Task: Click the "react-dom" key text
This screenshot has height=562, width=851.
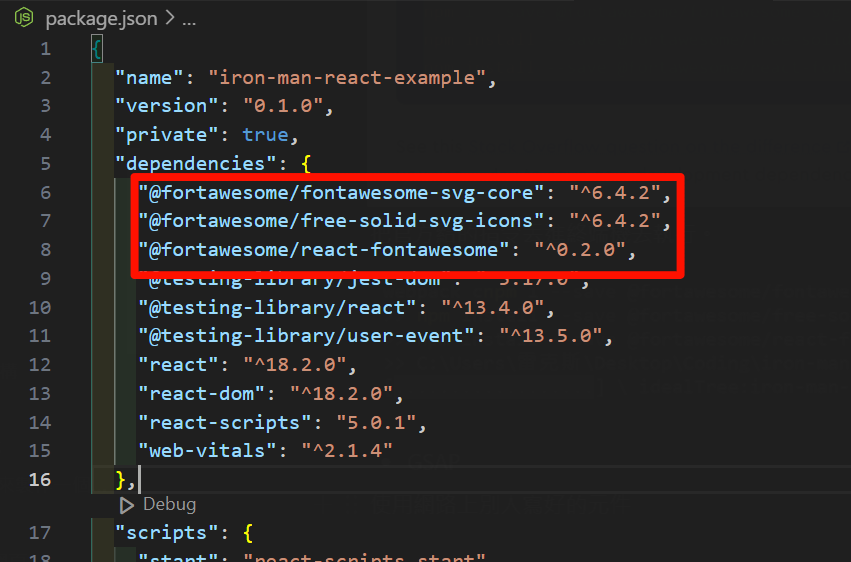Action: tap(202, 393)
